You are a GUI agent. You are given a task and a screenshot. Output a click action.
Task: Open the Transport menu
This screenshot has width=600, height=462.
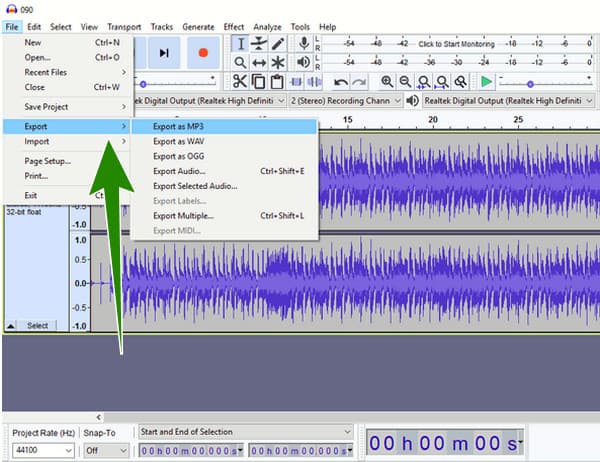click(x=124, y=27)
